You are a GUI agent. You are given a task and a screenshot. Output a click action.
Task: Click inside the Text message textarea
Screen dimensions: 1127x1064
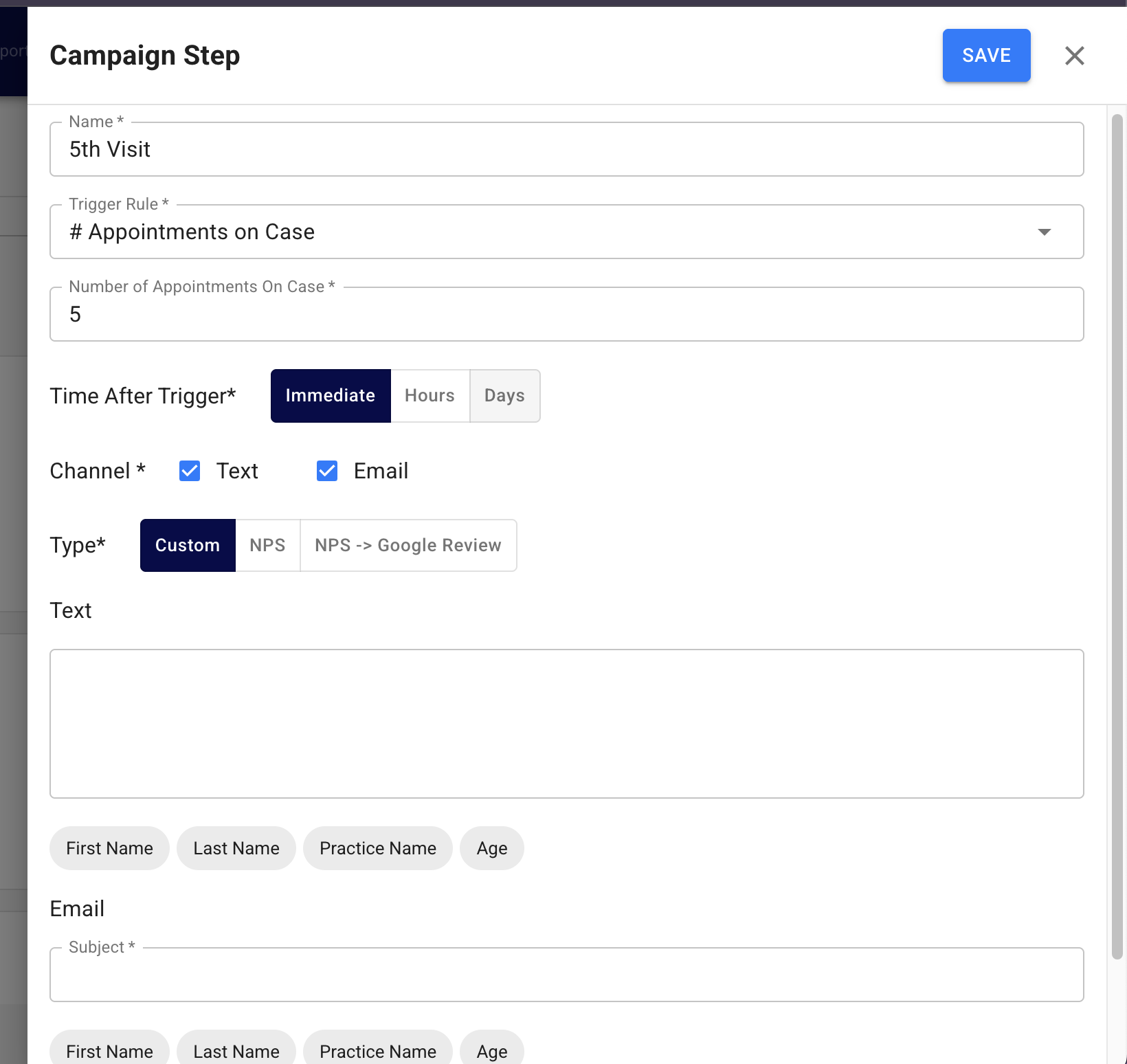tap(566, 723)
